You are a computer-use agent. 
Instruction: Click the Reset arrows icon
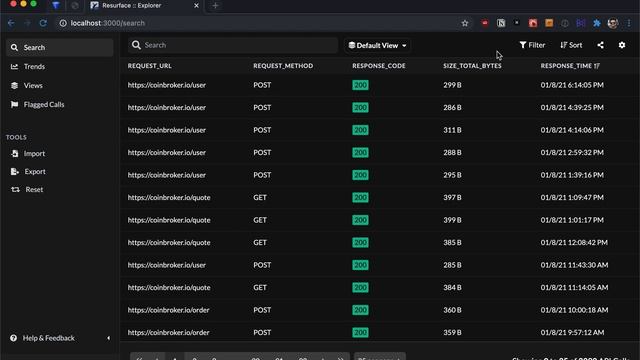[16, 189]
